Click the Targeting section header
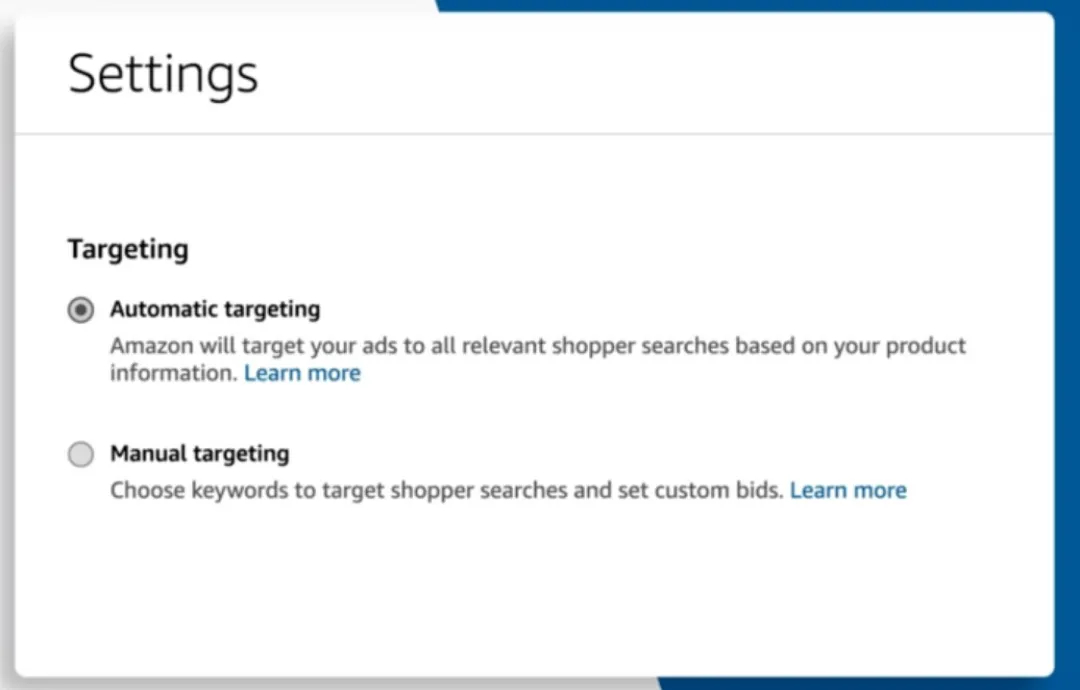Image resolution: width=1080 pixels, height=690 pixels. coord(127,249)
